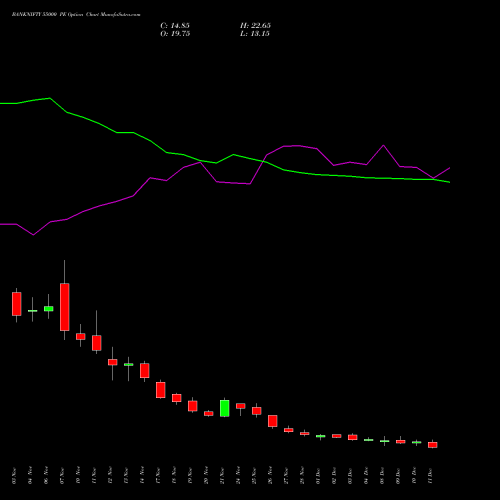
Task: Click the BANKNIFTY 55000 PE chart title
Action: pyautogui.click(x=76, y=15)
